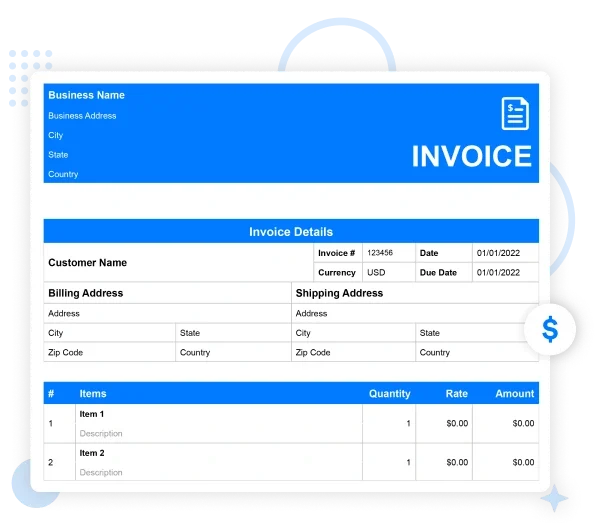Click the invoice document icon in header
This screenshot has width=595, height=523.
515,113
